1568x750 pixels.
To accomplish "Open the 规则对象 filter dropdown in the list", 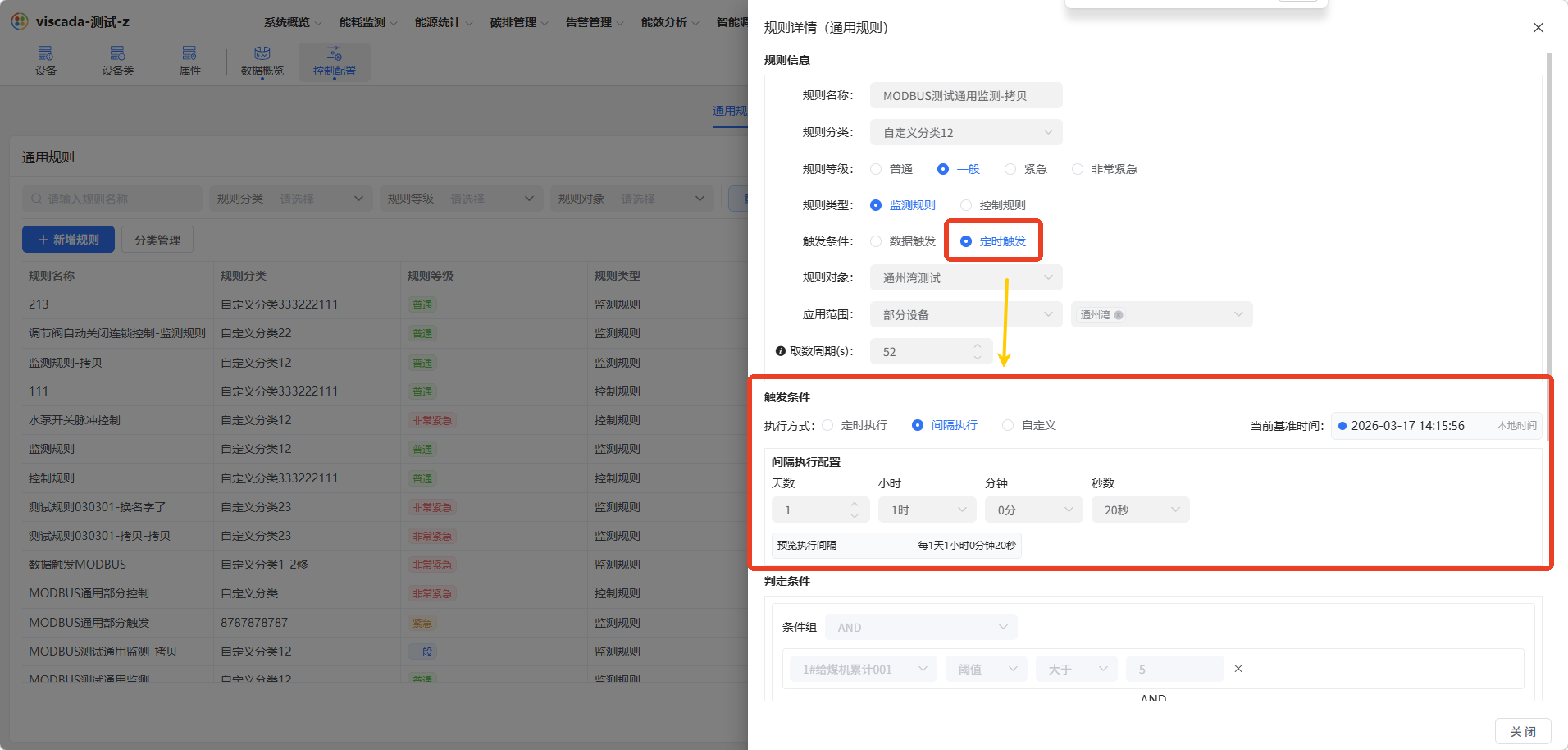I will tap(631, 199).
